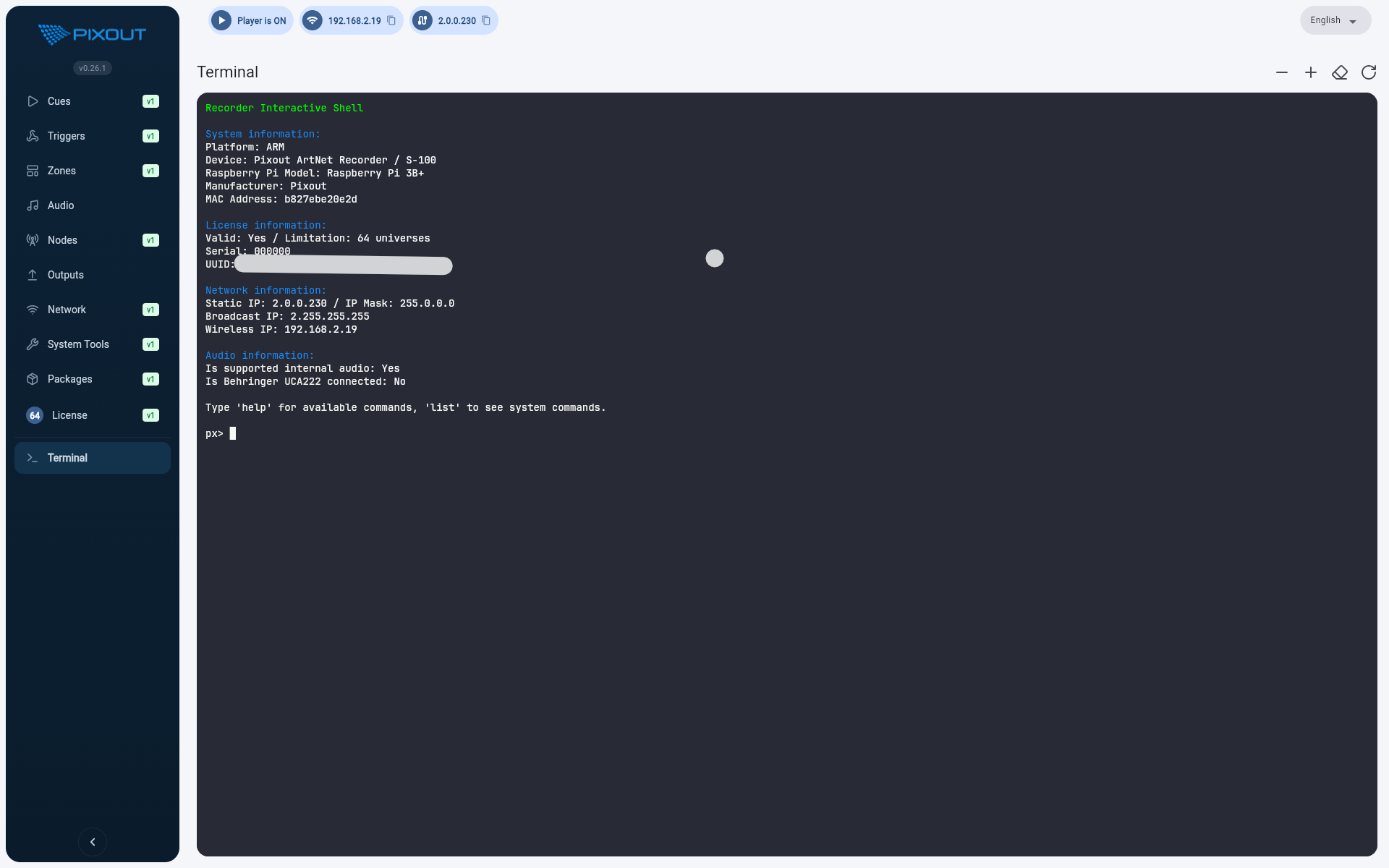Click the 'Type help for available commands' line

tap(406, 407)
